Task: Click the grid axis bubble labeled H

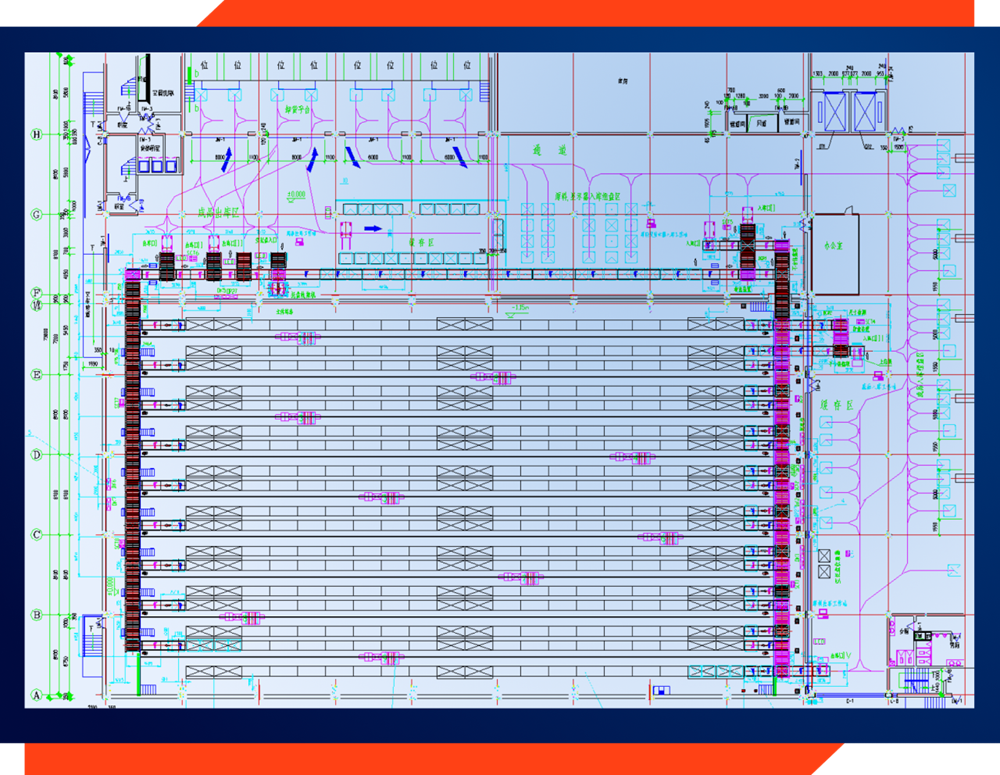Action: pos(38,134)
